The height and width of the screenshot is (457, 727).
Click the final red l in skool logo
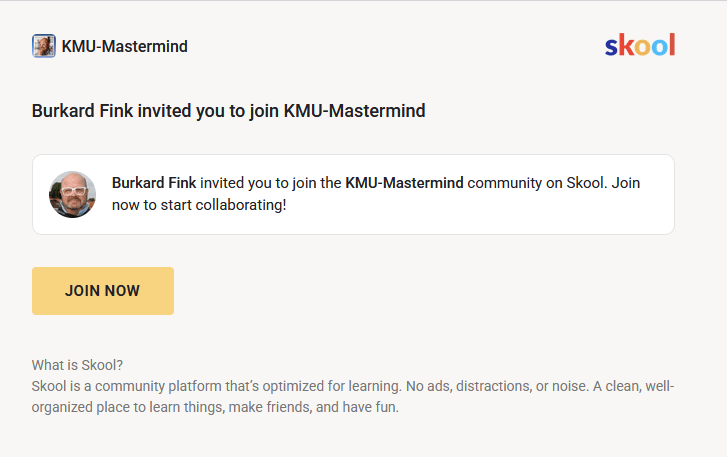pyautogui.click(x=672, y=45)
